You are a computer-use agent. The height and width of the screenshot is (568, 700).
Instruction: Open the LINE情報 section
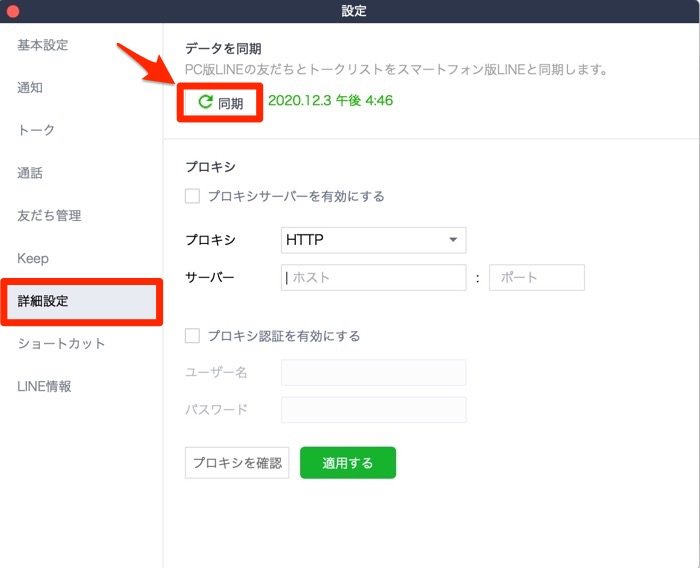pyautogui.click(x=44, y=386)
